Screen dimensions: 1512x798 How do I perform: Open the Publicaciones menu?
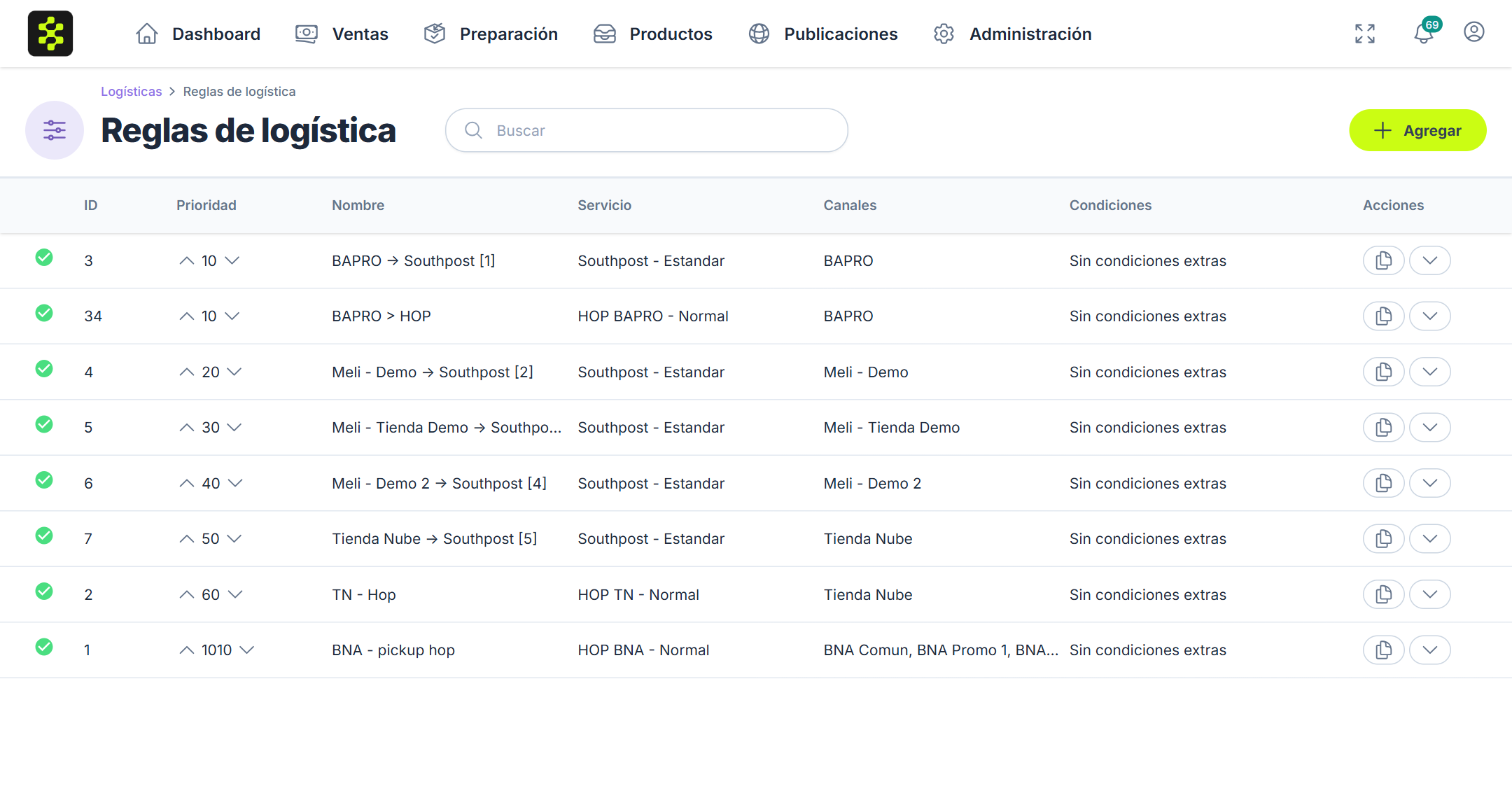click(x=822, y=34)
